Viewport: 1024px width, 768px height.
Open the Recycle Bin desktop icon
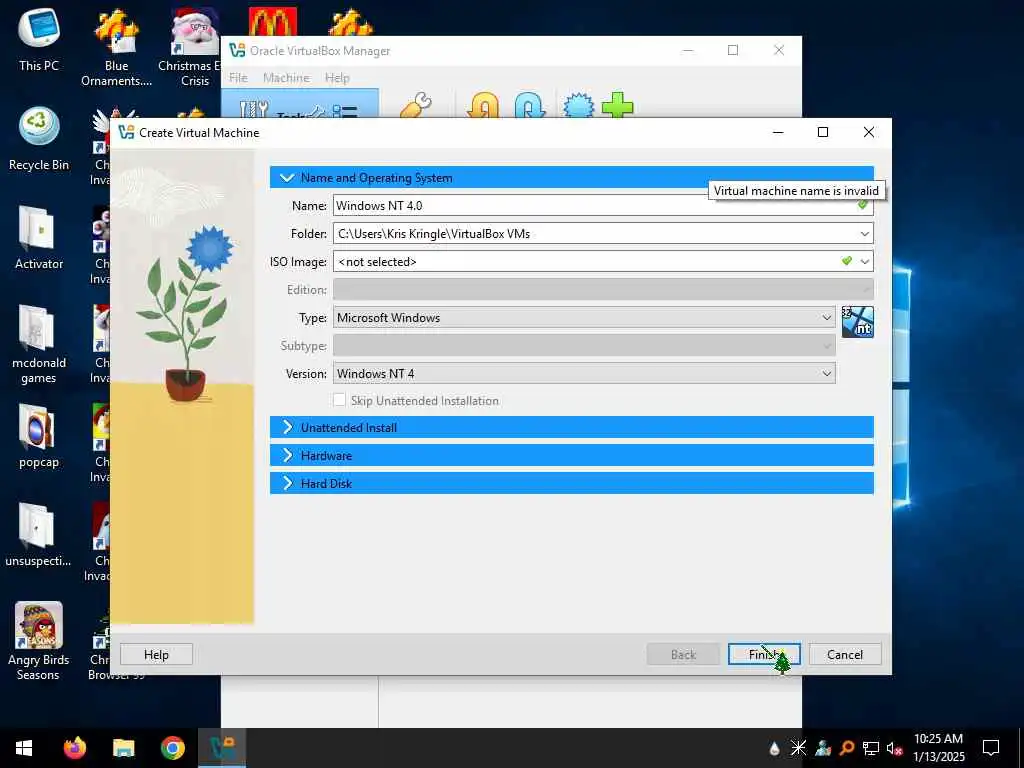coord(39,139)
